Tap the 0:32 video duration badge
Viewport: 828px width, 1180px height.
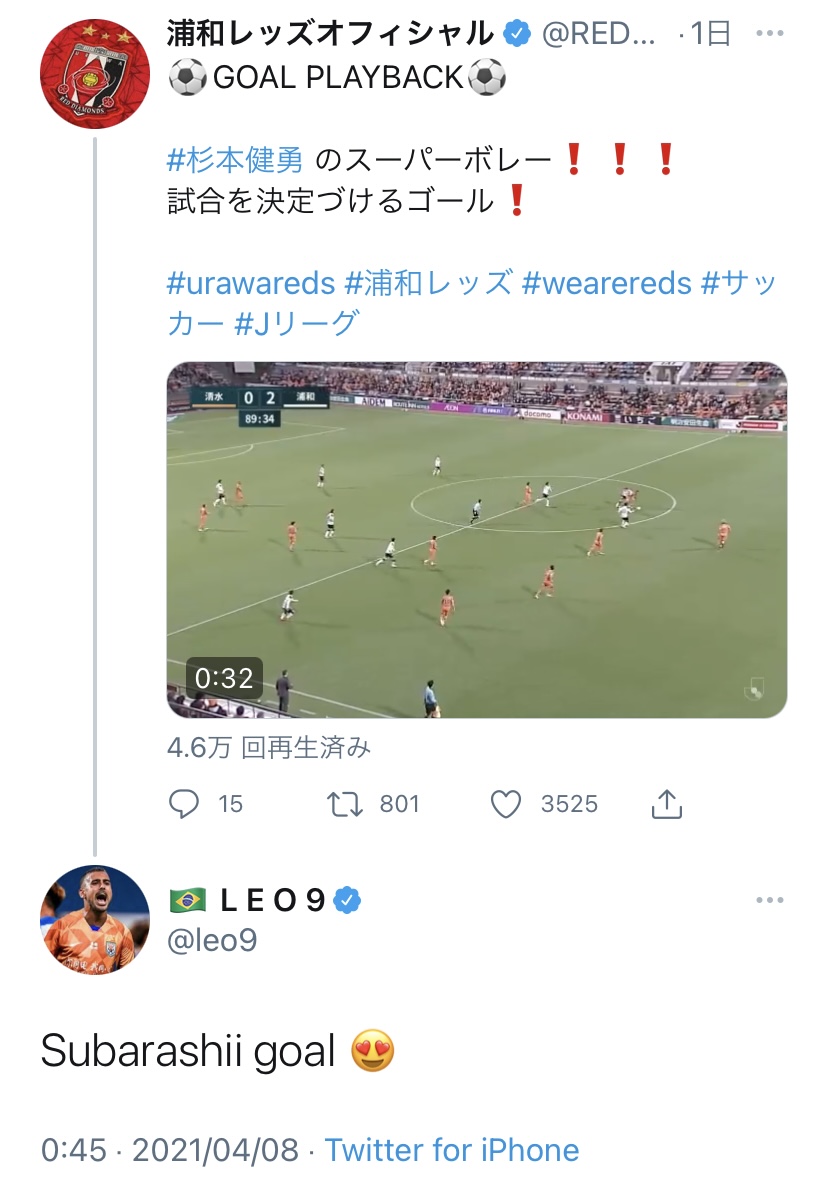224,678
